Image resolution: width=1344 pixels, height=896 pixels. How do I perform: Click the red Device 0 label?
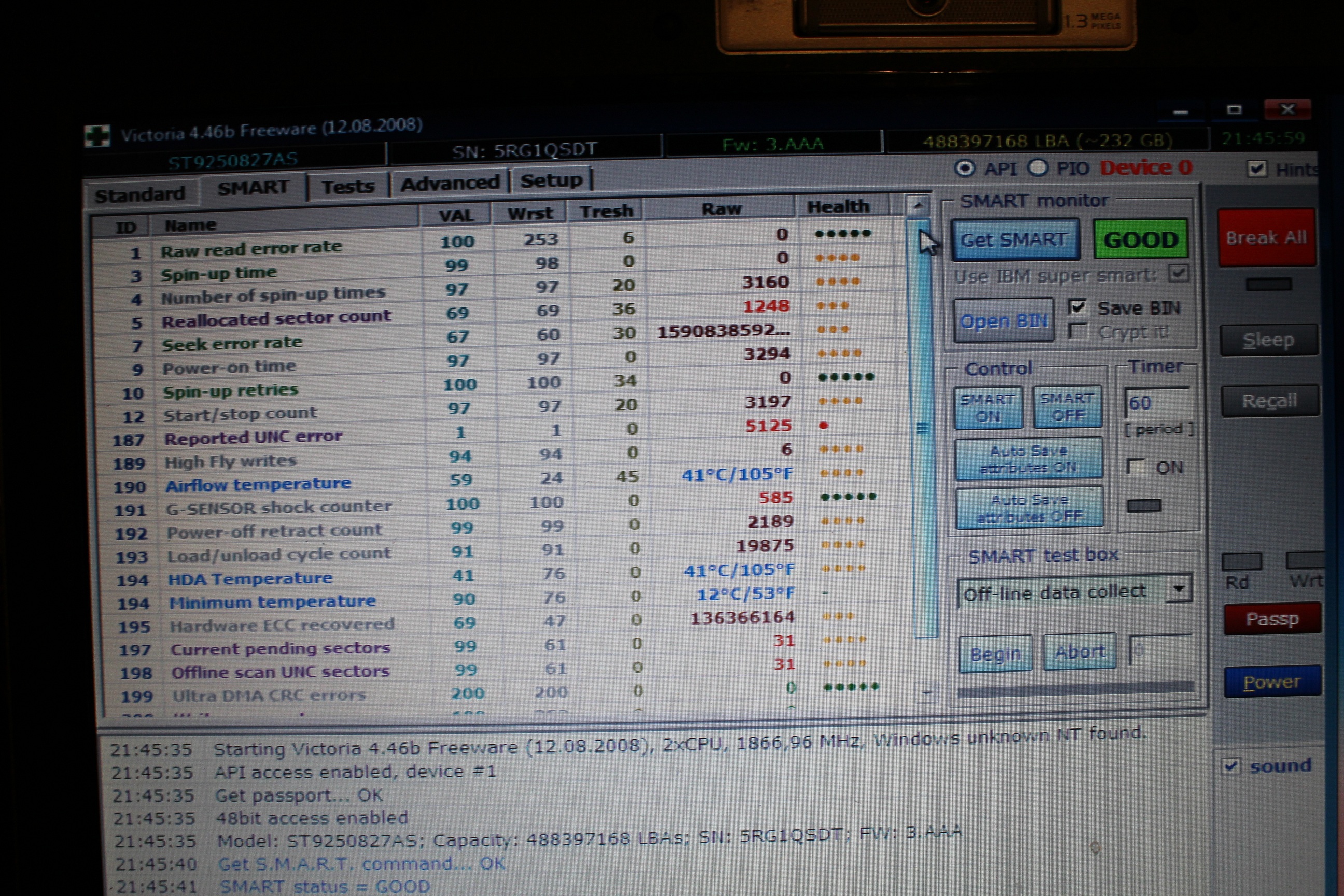[x=1146, y=167]
